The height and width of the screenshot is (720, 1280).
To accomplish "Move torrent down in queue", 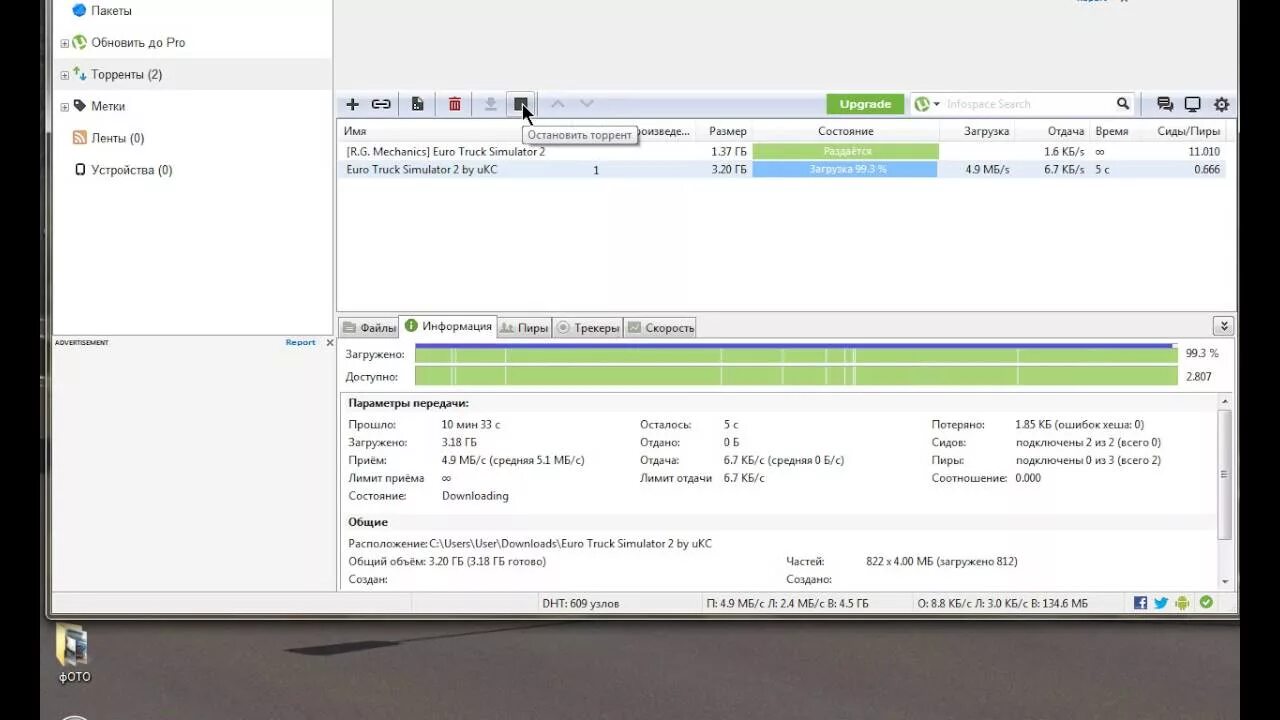I will pyautogui.click(x=587, y=104).
